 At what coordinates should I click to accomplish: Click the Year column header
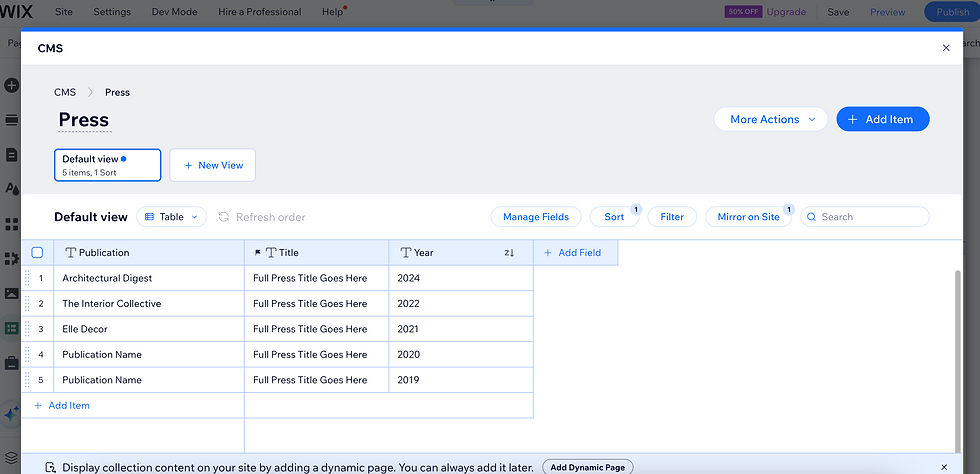pyautogui.click(x=461, y=253)
